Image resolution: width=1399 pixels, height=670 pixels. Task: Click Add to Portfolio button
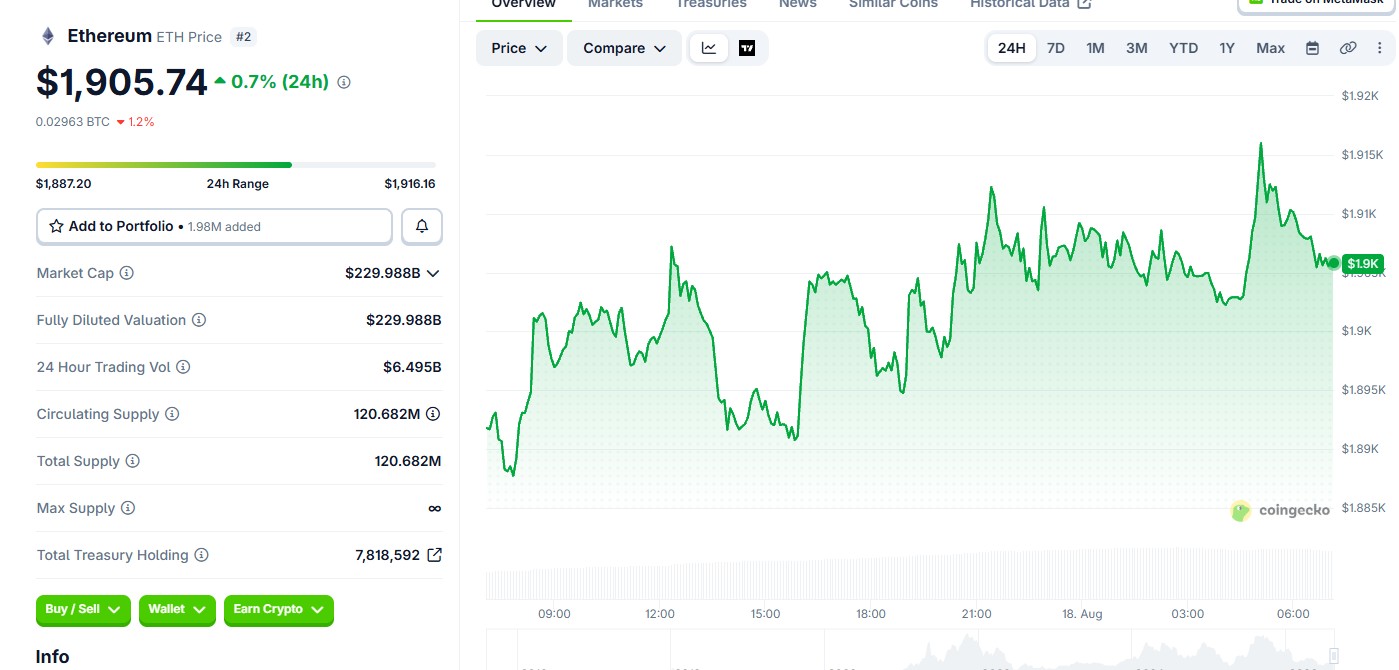214,227
